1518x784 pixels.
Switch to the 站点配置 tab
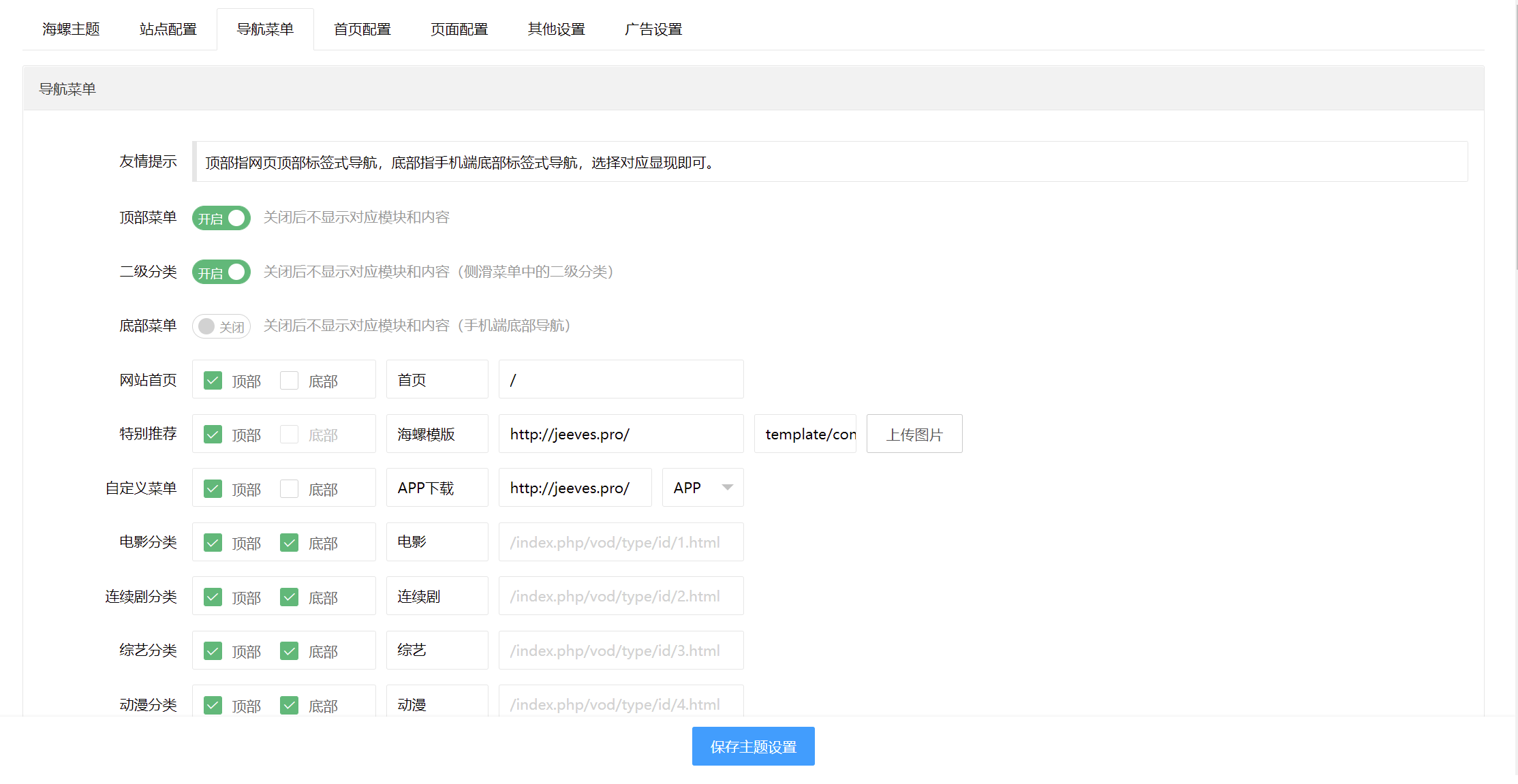pos(168,29)
